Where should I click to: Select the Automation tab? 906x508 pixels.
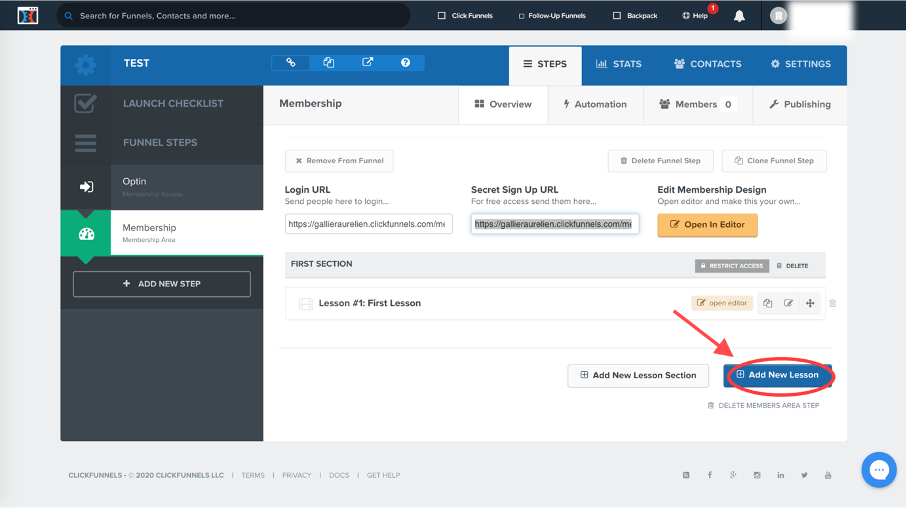pyautogui.click(x=595, y=104)
